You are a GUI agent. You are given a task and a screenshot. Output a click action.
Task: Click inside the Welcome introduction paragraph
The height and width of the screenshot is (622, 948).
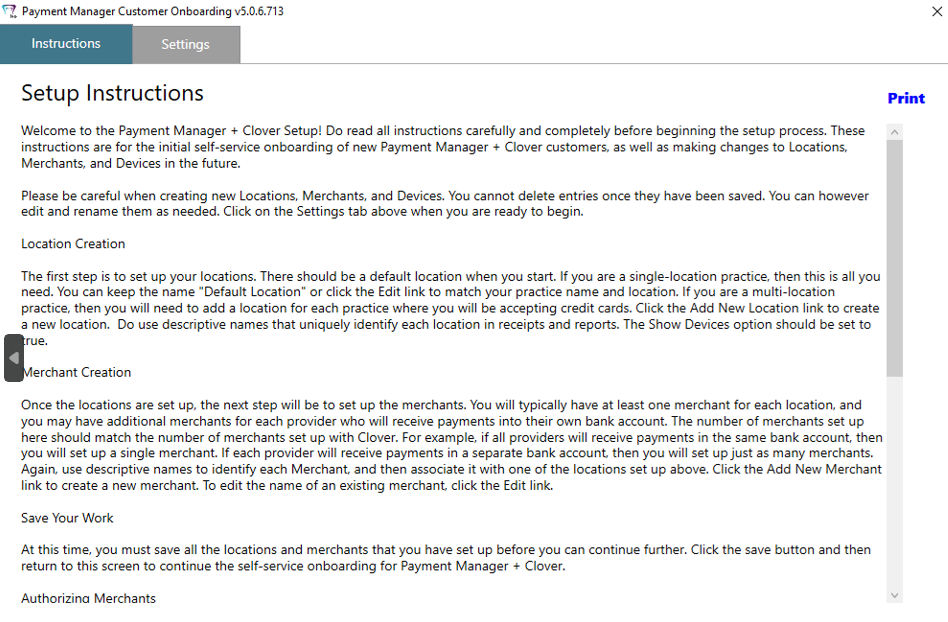point(443,147)
